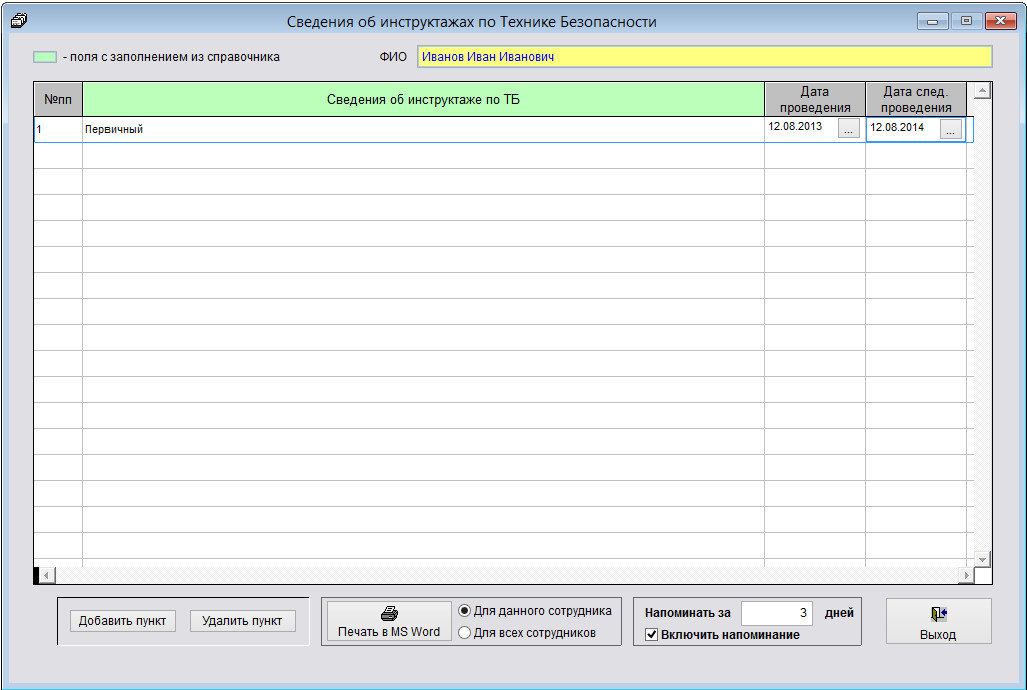This screenshot has width=1027, height=690.
Task: Click horizontal scrollbar right arrow
Action: [x=966, y=575]
